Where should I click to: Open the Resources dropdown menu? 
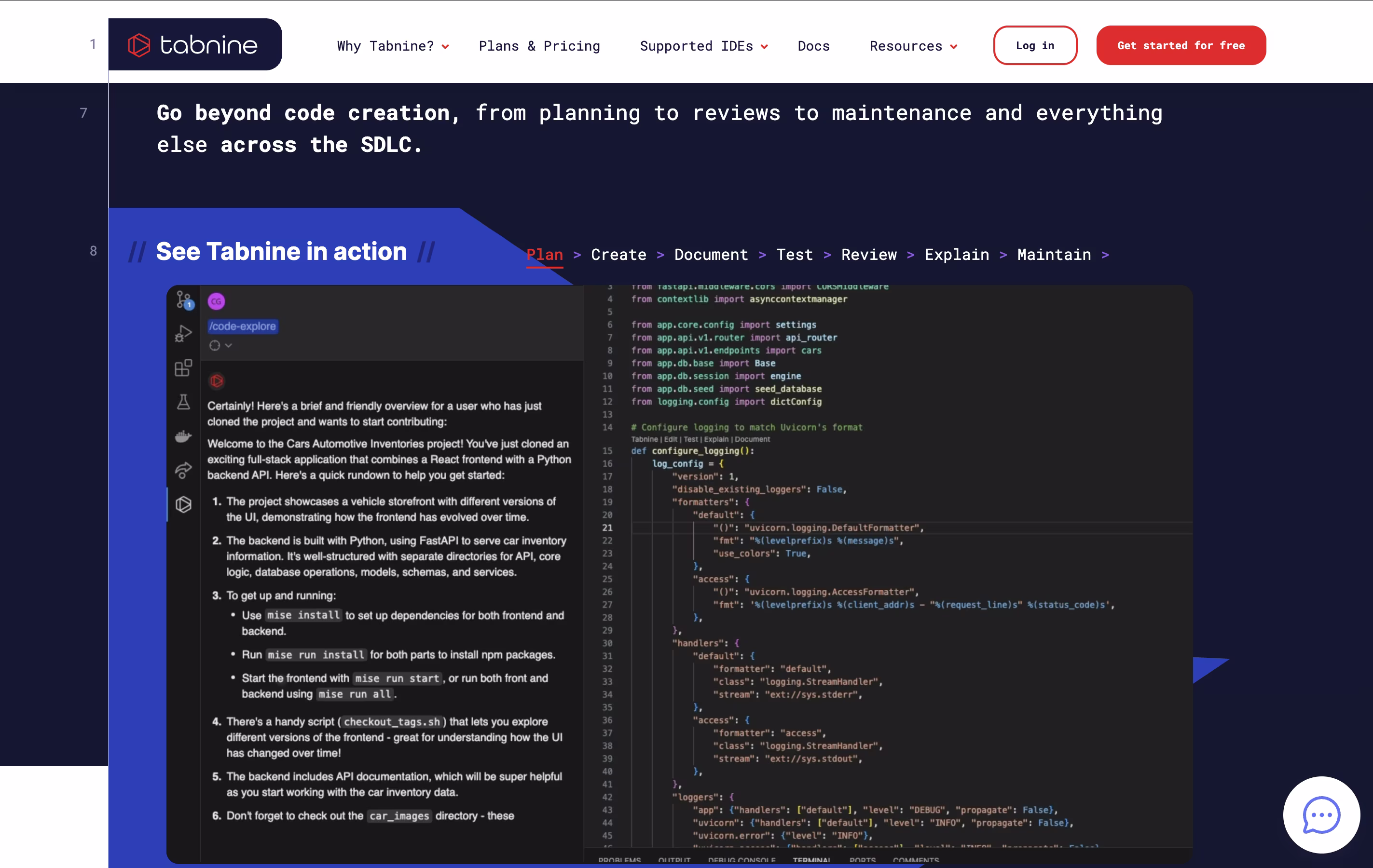[x=912, y=46]
